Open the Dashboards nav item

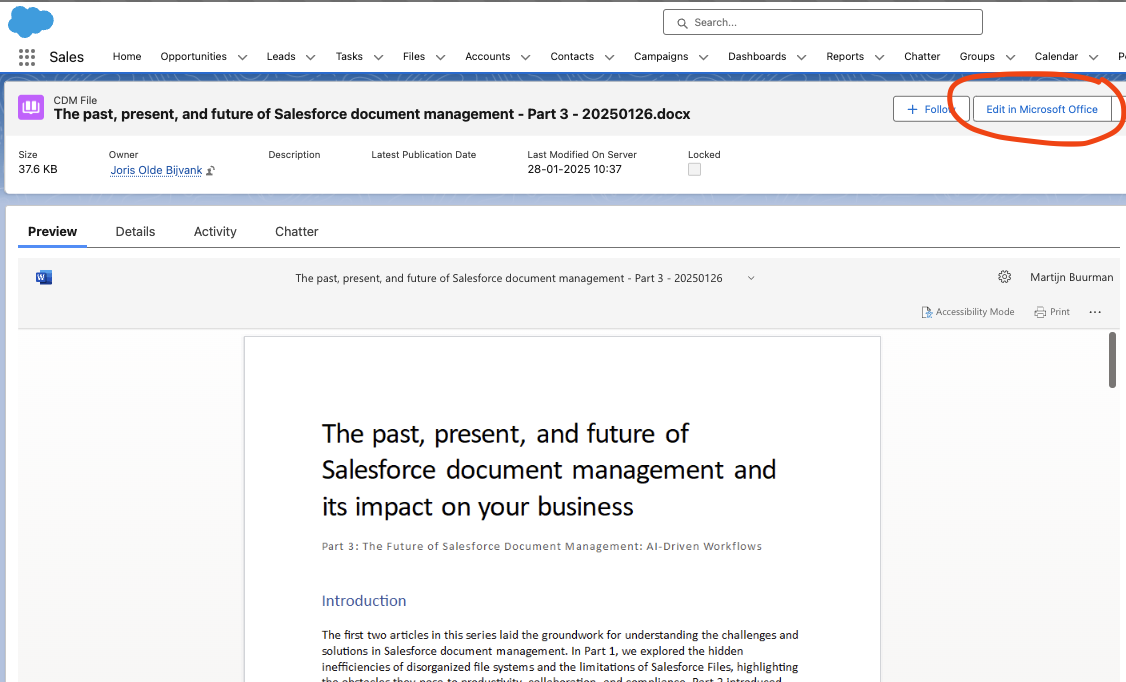pyautogui.click(x=757, y=56)
